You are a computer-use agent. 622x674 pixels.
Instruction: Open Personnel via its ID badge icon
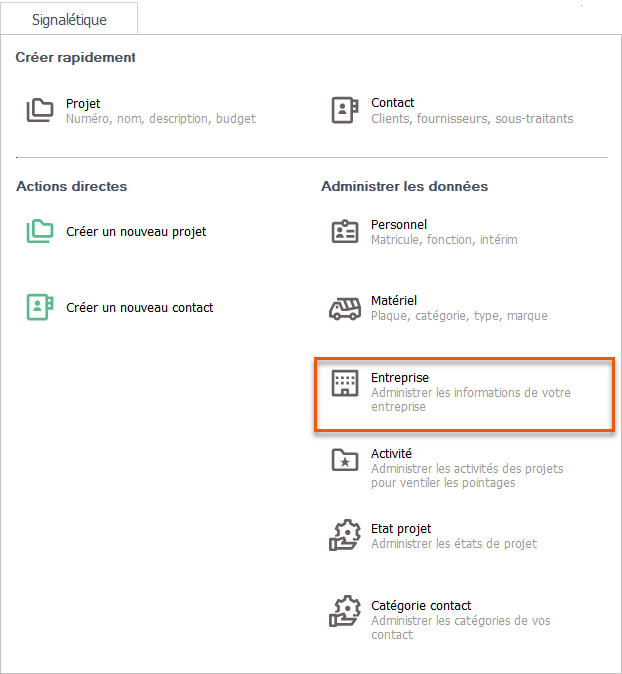click(x=344, y=232)
